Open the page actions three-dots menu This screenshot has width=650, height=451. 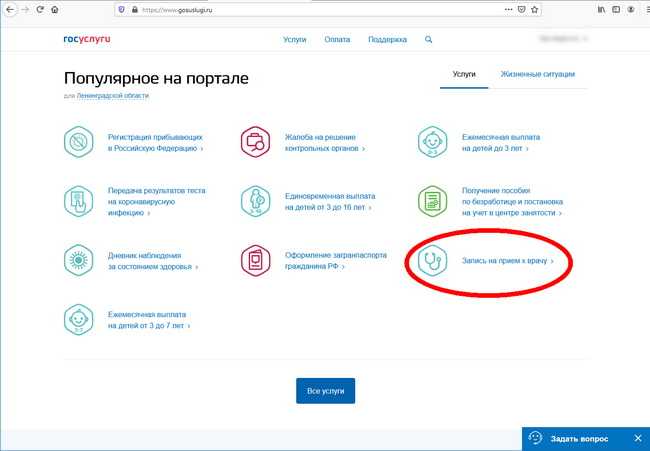click(508, 10)
